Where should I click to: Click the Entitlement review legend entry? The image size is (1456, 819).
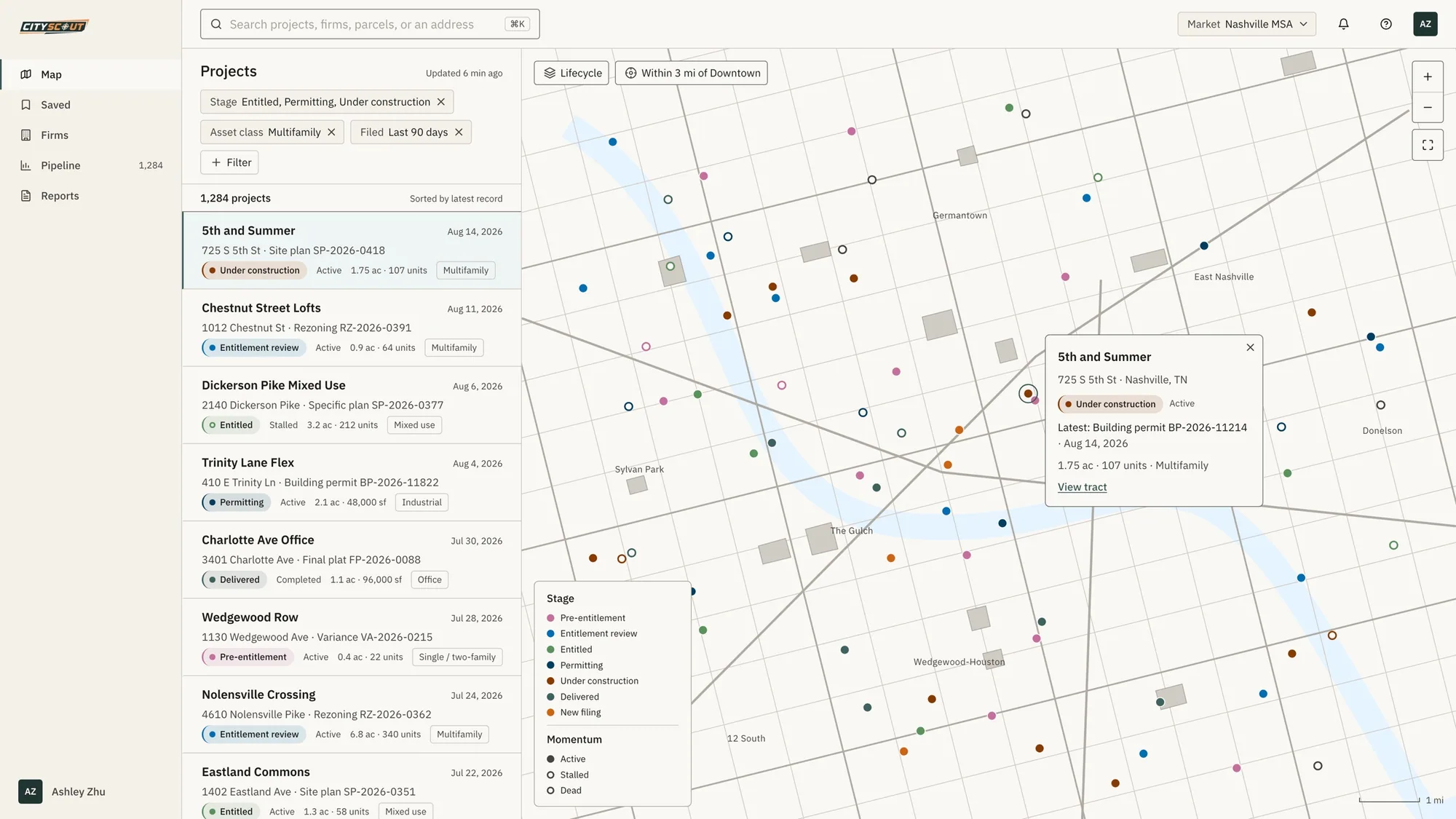(x=591, y=633)
